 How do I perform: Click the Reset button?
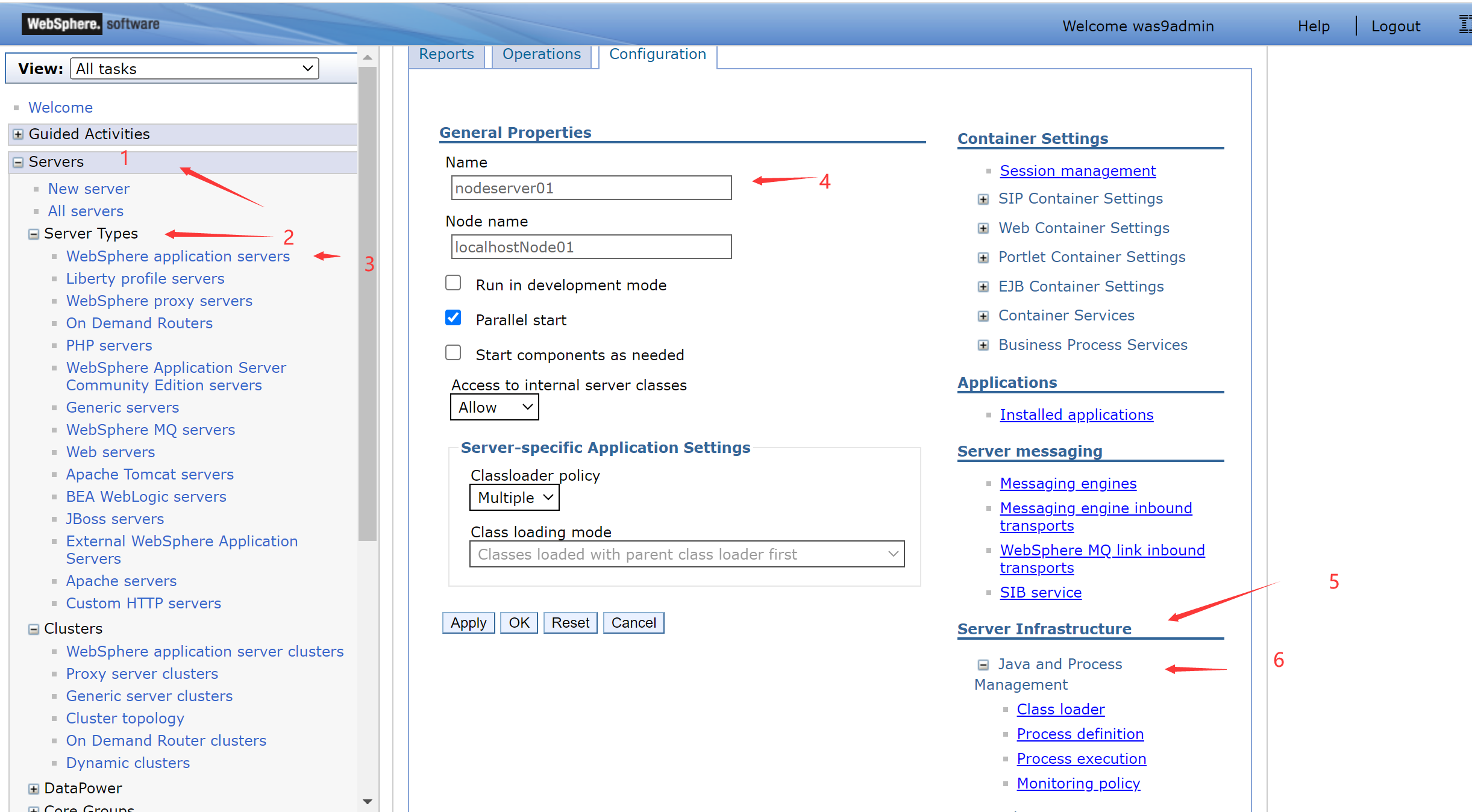pyautogui.click(x=571, y=623)
